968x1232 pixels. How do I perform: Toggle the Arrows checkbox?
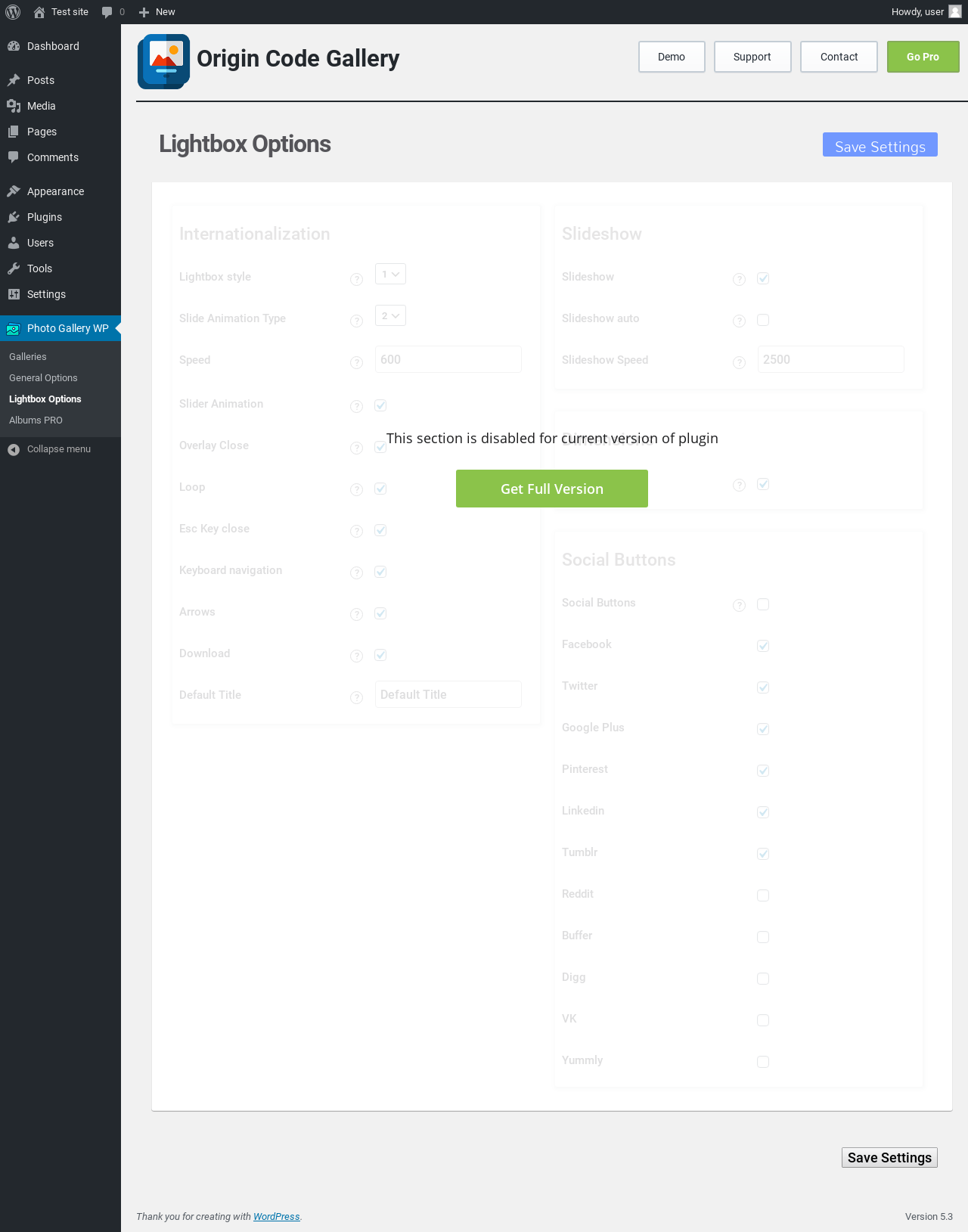click(x=380, y=613)
